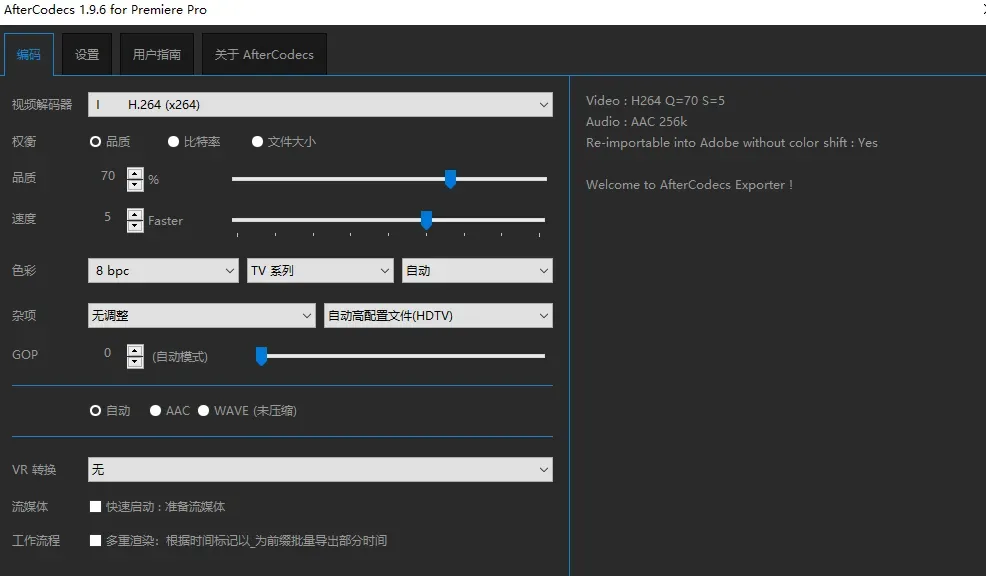
Task: Open the 8 bpc color depth dropdown
Action: coord(163,270)
